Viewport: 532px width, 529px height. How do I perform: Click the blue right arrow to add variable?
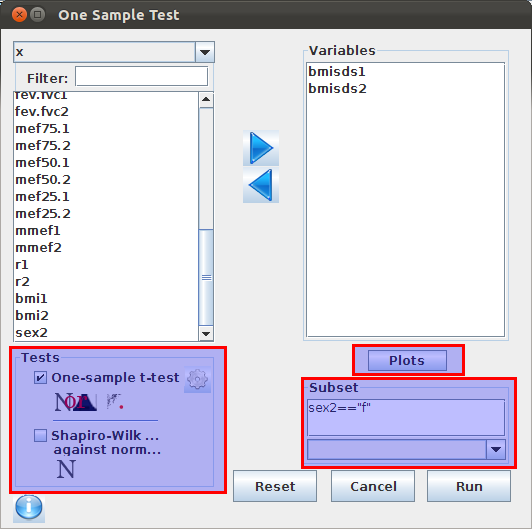coord(261,148)
